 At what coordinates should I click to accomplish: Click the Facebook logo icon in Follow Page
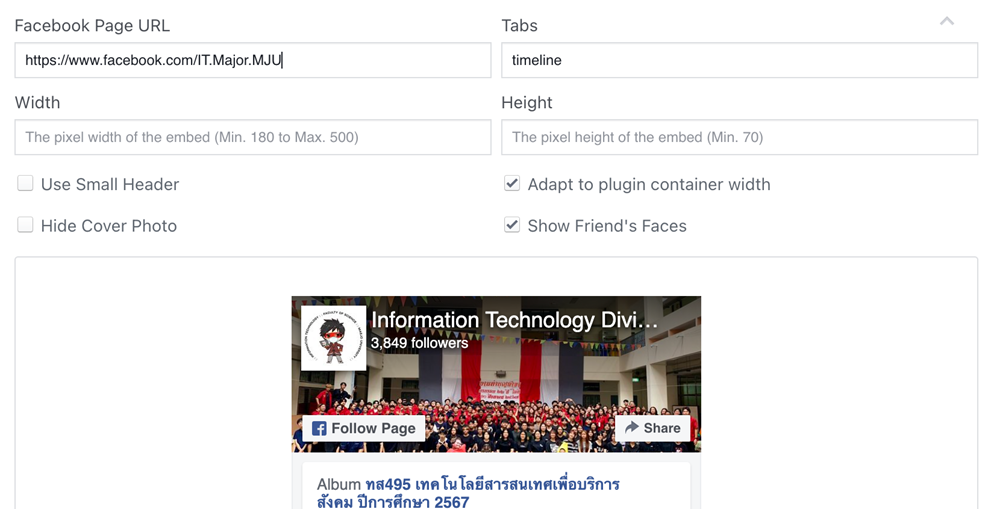[319, 428]
